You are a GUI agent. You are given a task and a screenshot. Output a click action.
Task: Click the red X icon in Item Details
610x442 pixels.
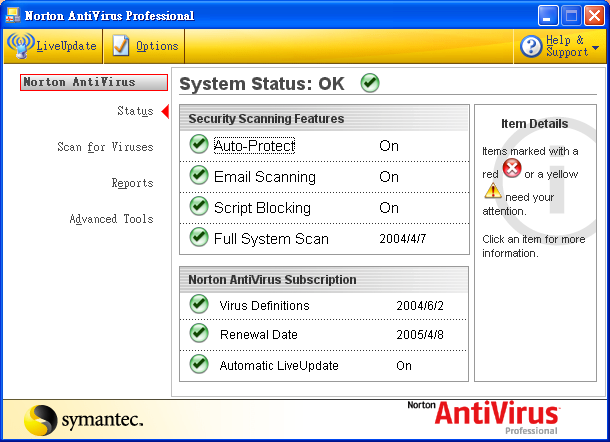512,168
